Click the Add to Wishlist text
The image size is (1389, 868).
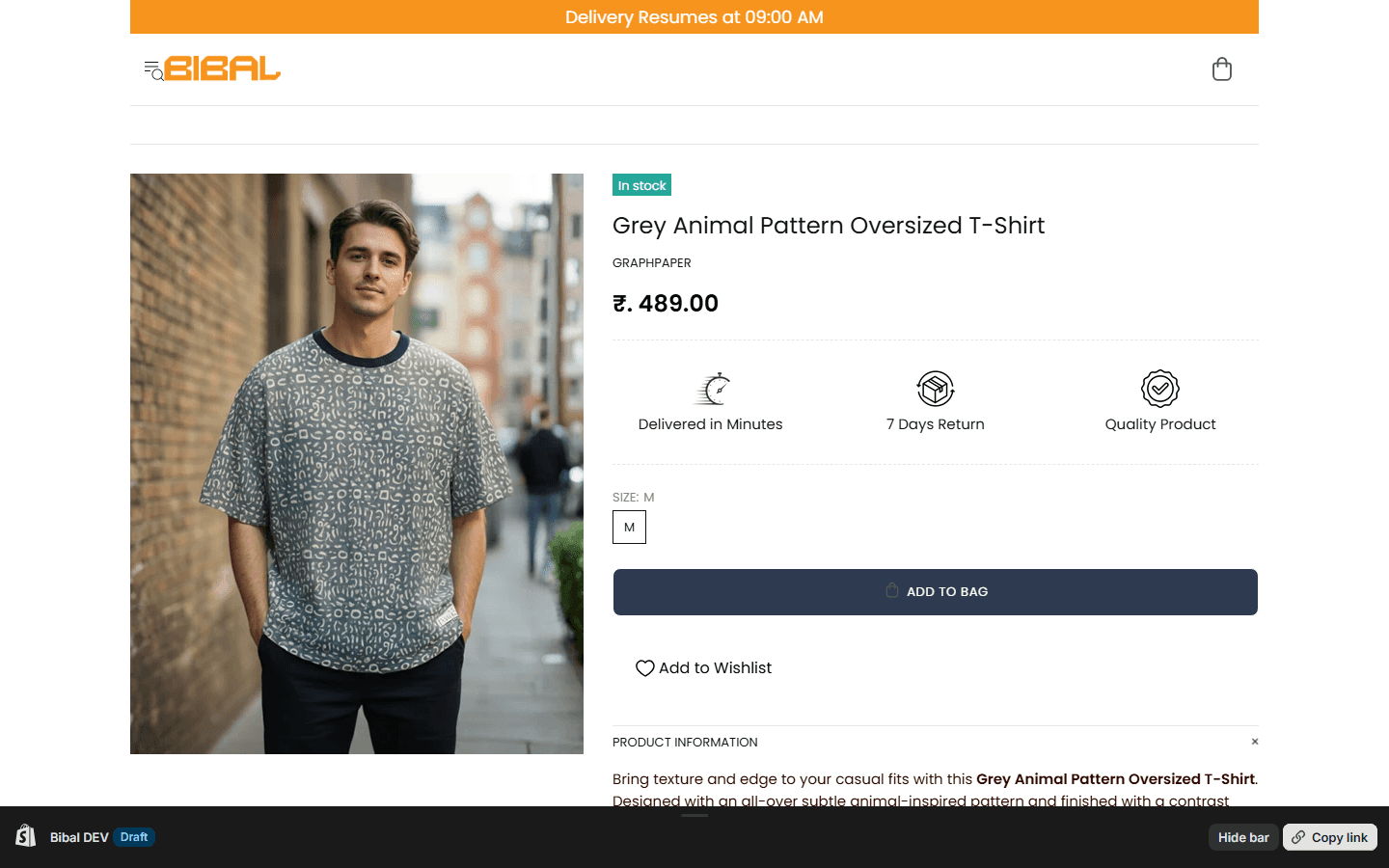coord(715,668)
